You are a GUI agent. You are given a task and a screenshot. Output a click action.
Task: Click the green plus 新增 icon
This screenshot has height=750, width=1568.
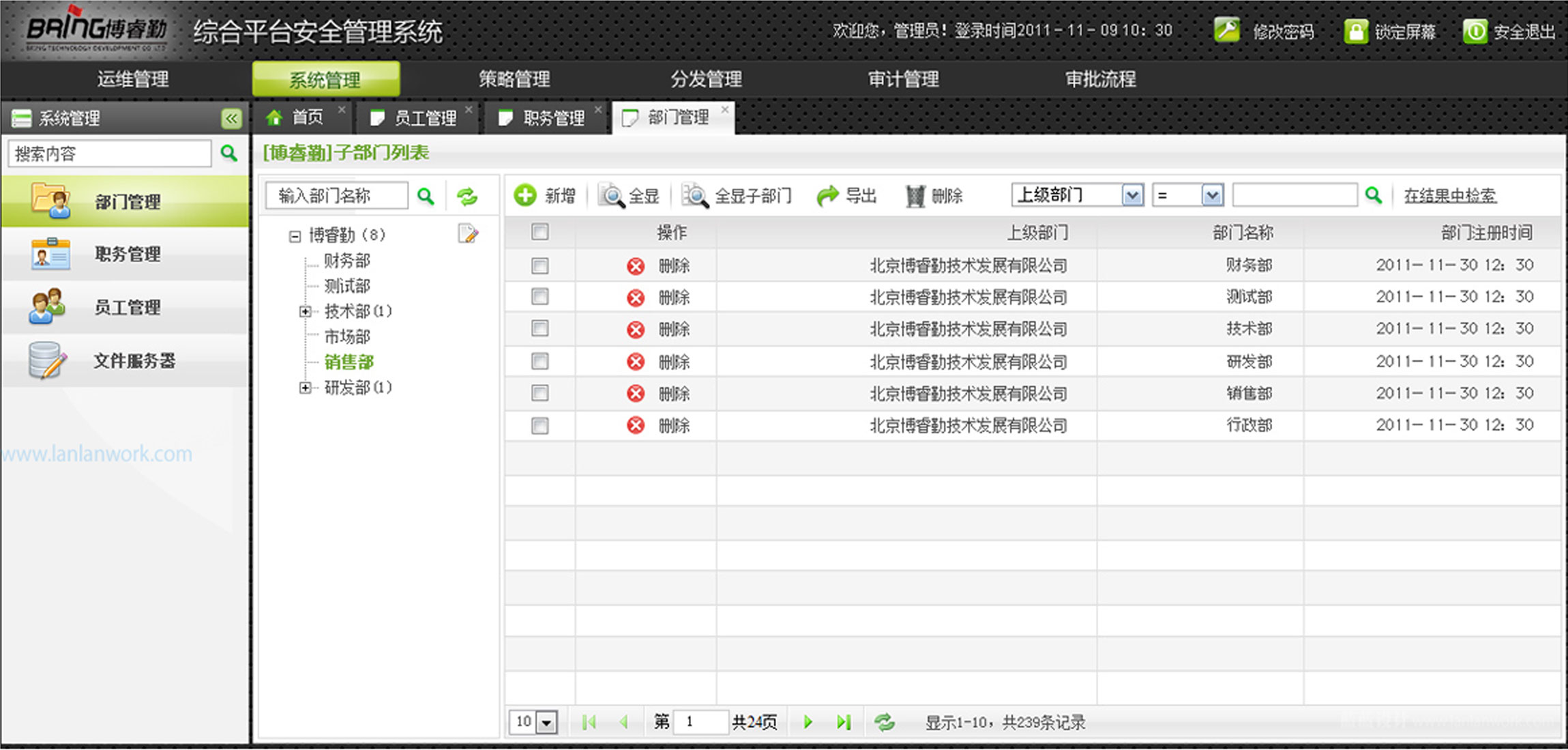525,195
